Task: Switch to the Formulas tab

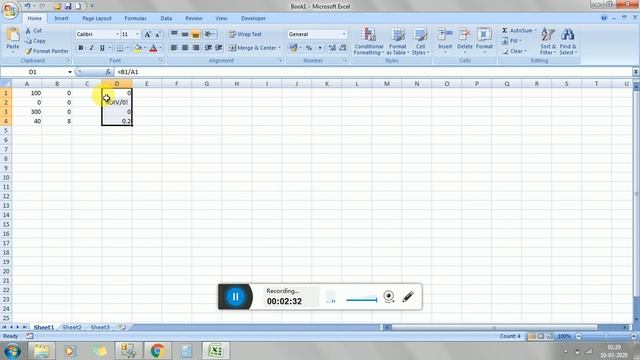Action: pyautogui.click(x=136, y=18)
